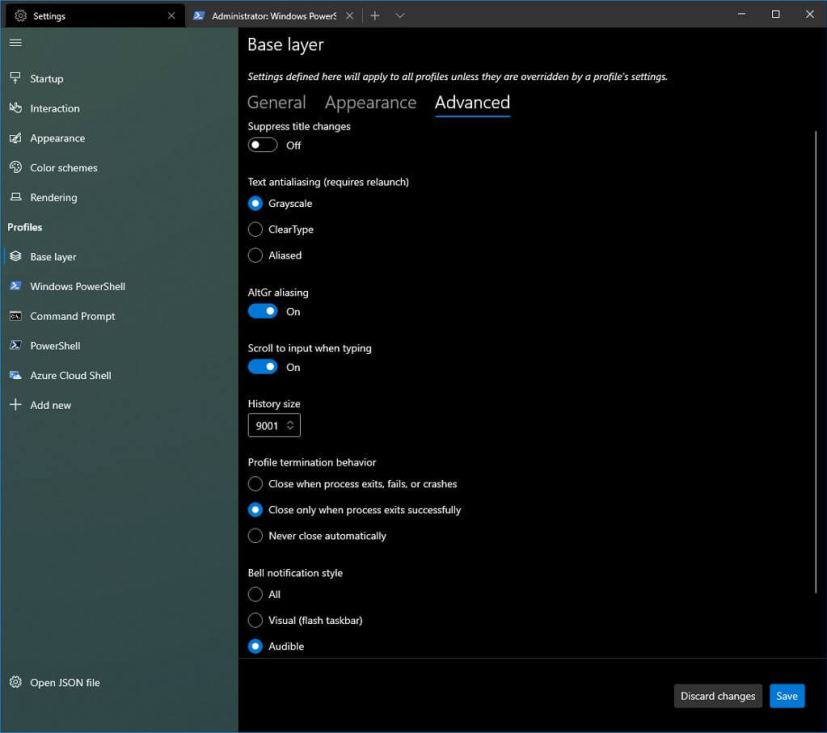
Task: Click the Base layer stack icon
Action: tap(16, 256)
